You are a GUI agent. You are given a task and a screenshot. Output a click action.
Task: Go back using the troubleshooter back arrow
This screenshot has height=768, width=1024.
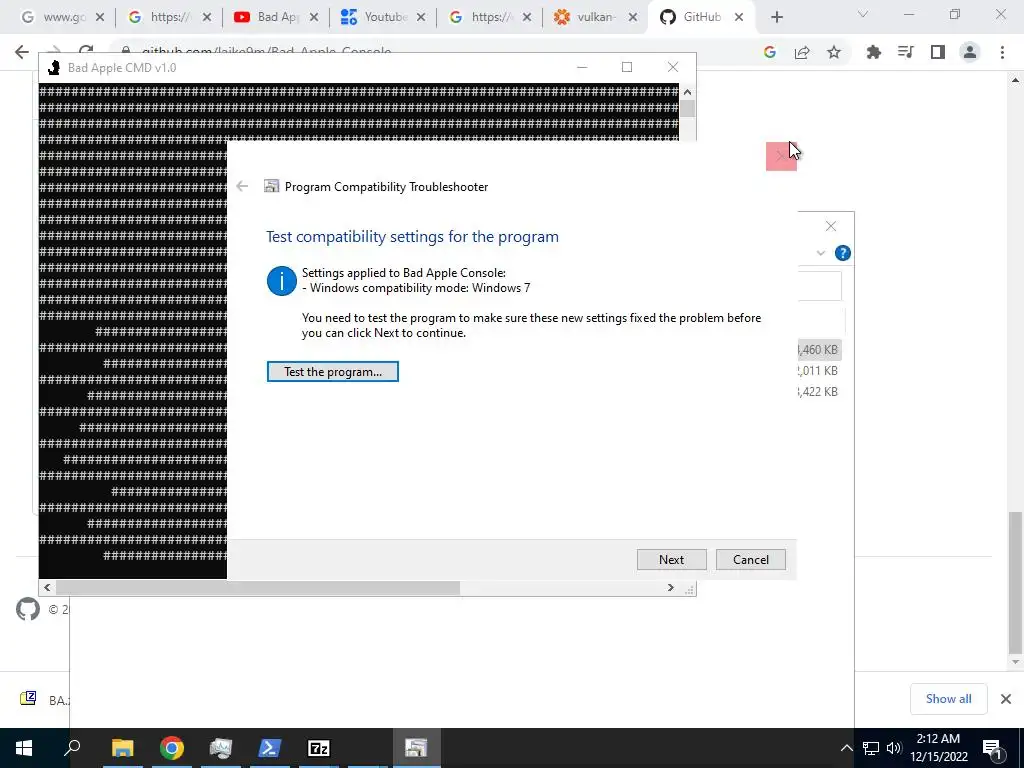point(242,186)
